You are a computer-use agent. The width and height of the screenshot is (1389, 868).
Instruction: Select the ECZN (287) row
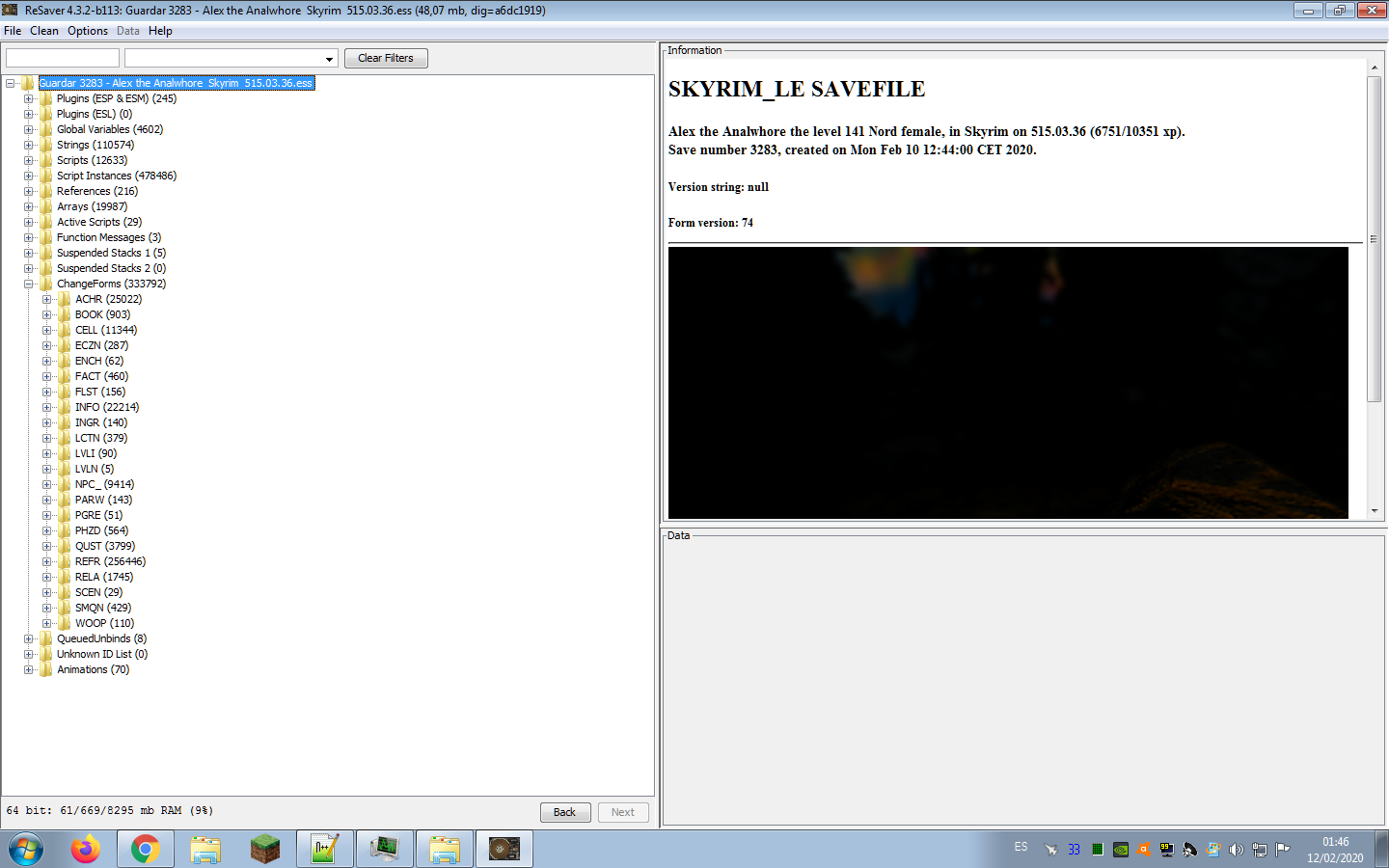(101, 345)
